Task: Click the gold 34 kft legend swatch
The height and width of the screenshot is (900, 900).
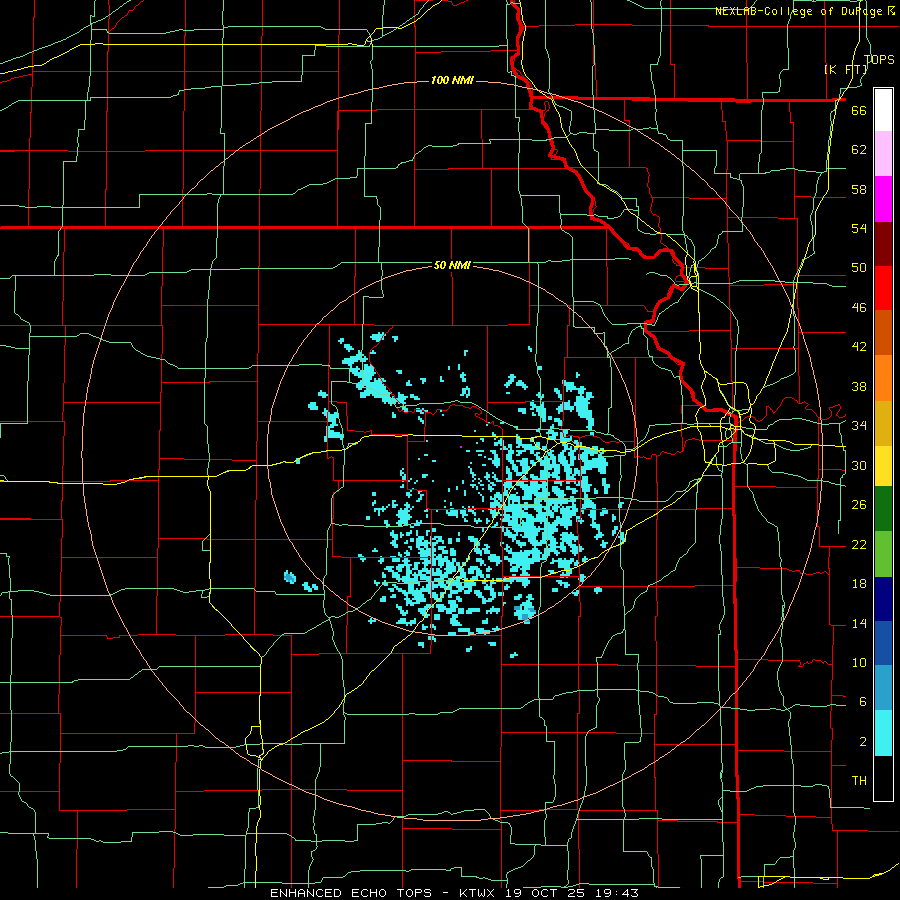Action: pyautogui.click(x=883, y=423)
